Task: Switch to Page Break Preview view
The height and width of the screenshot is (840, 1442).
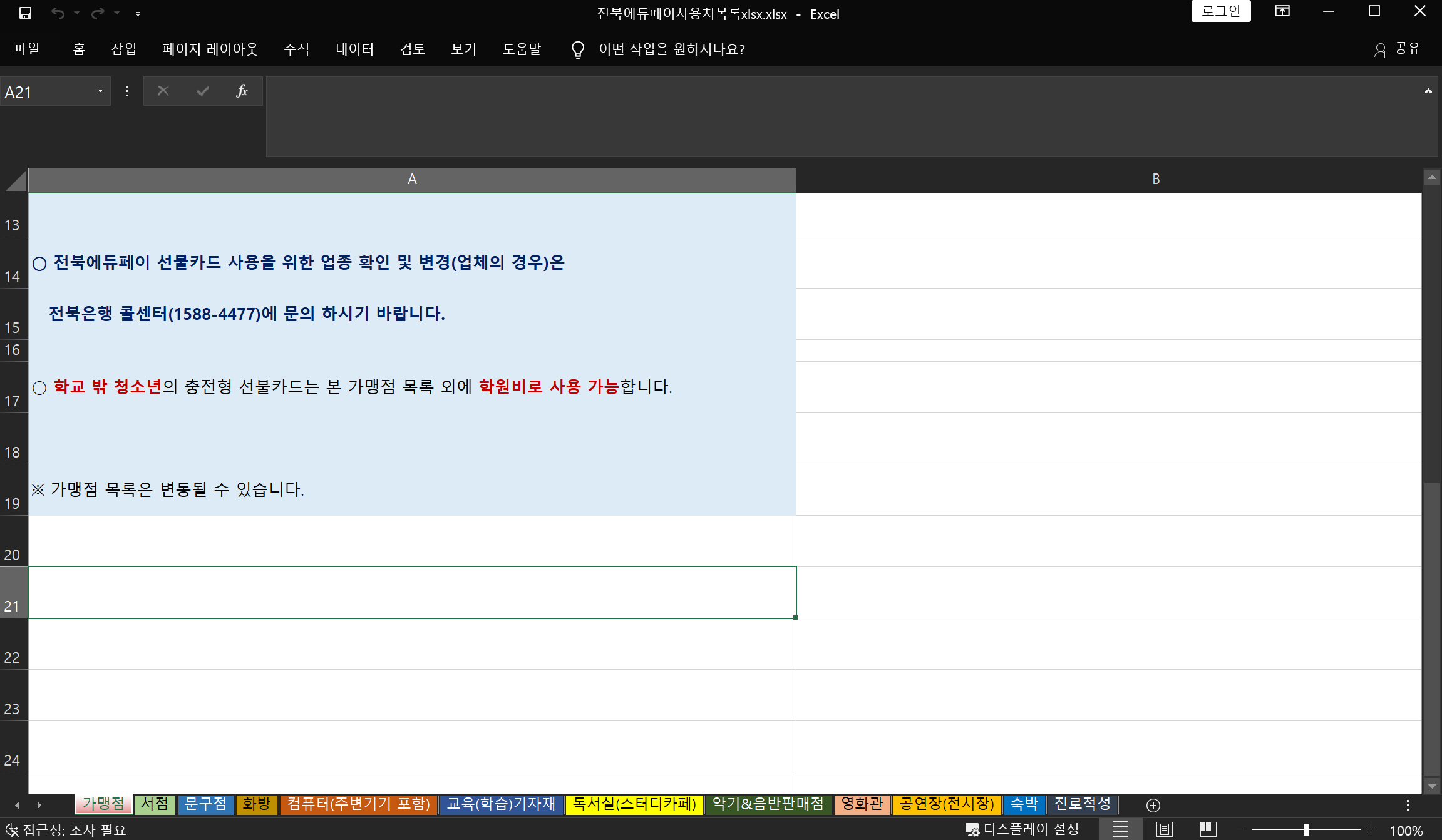Action: pyautogui.click(x=1208, y=829)
